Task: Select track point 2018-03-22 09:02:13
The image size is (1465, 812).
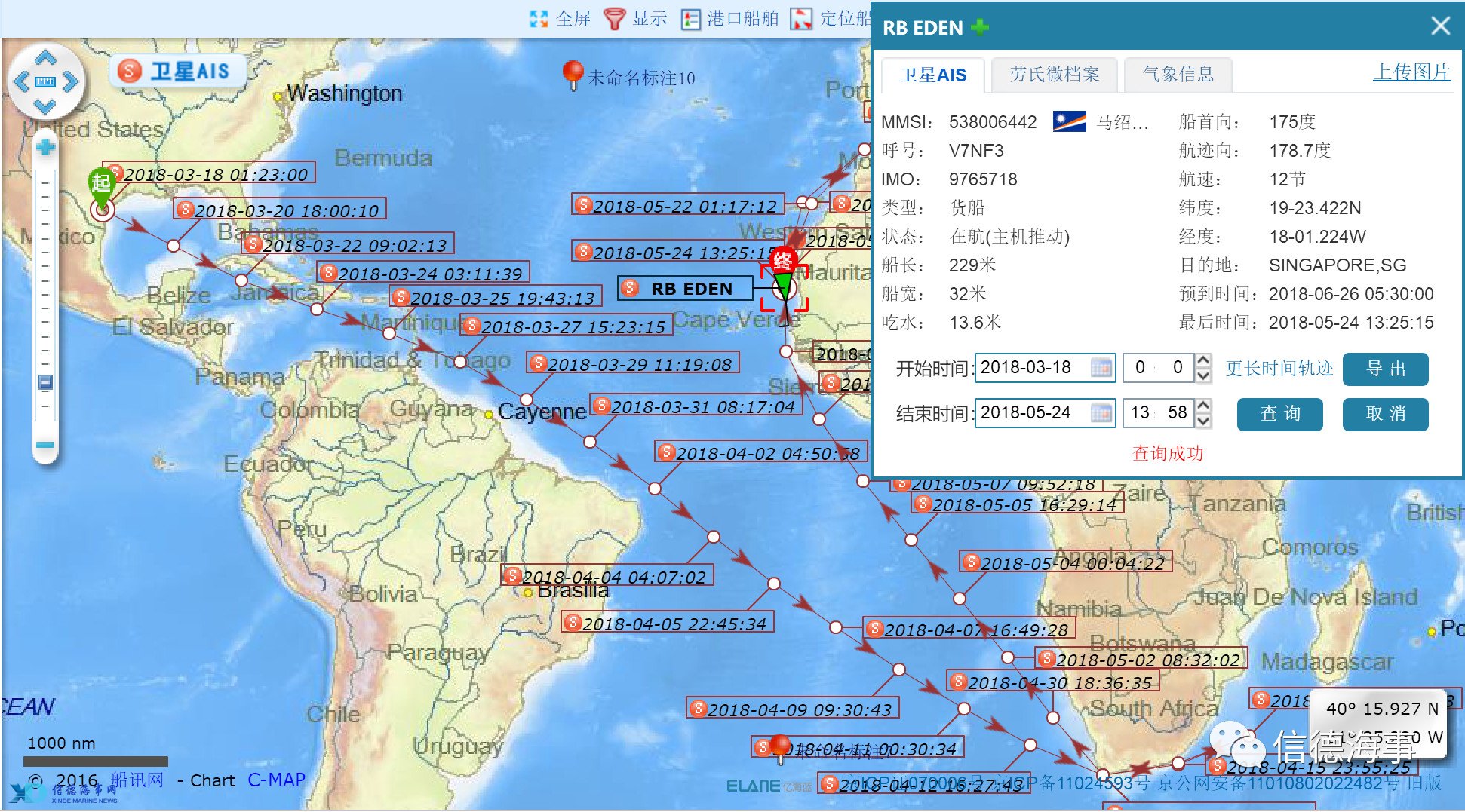Action: (348, 244)
